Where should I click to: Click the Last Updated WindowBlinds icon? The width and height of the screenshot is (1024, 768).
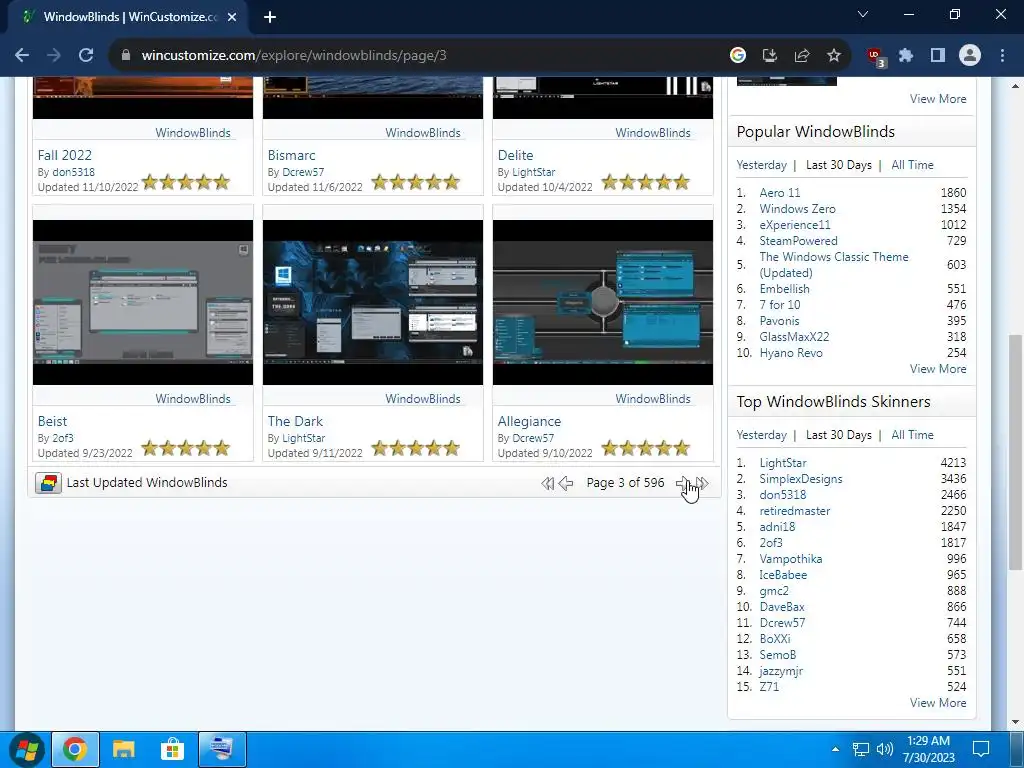click(48, 483)
